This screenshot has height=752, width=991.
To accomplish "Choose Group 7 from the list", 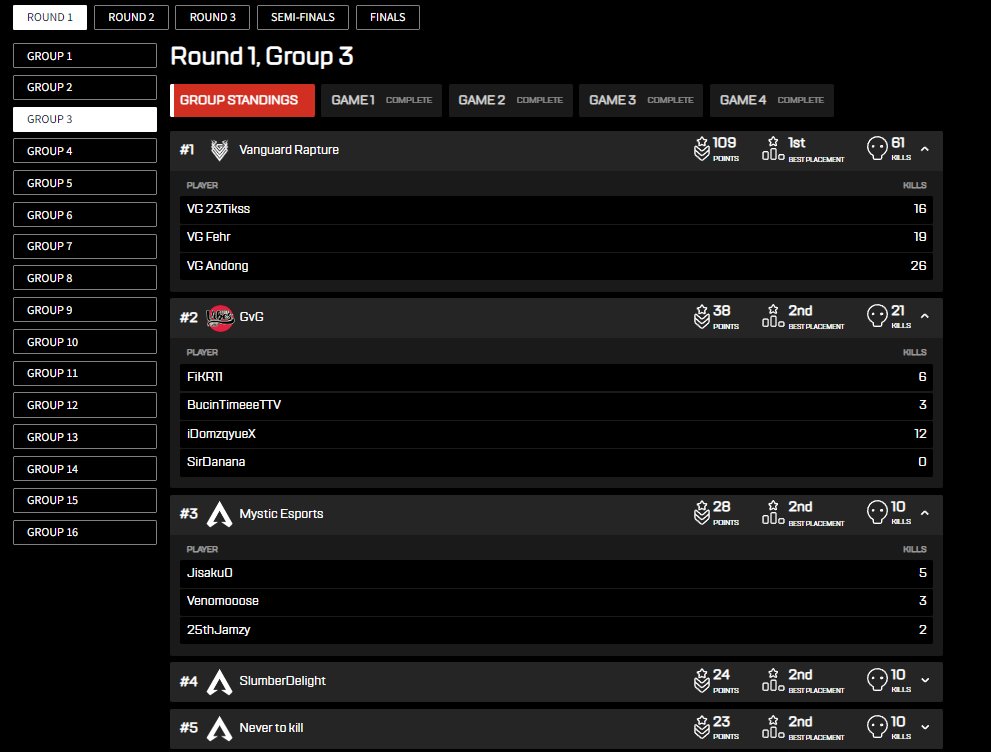I will click(x=85, y=246).
